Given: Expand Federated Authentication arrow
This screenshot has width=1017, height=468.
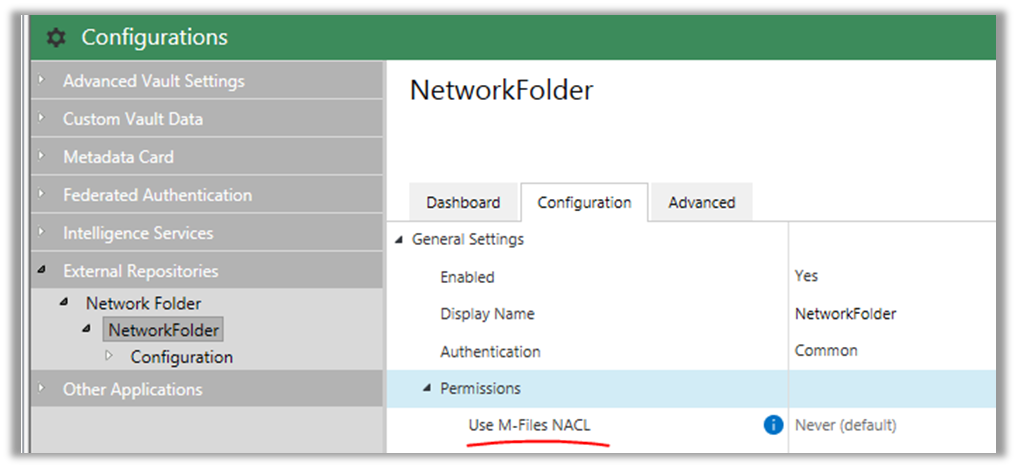Looking at the screenshot, I should tap(42, 194).
